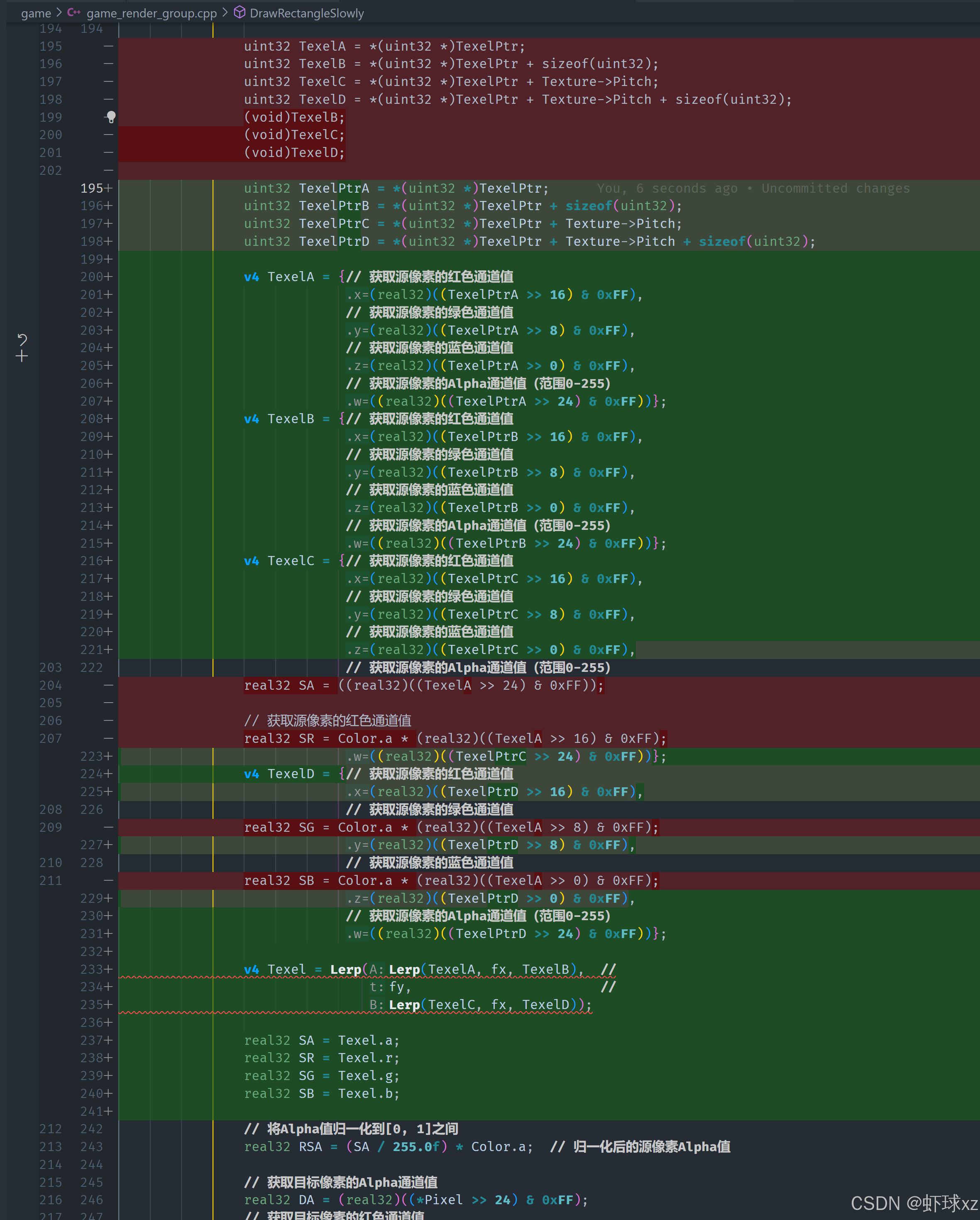This screenshot has height=1220, width=980.
Task: Click line 'real32 RSA = (SA / 255.0f) * Color.a;'
Action: [x=389, y=1147]
